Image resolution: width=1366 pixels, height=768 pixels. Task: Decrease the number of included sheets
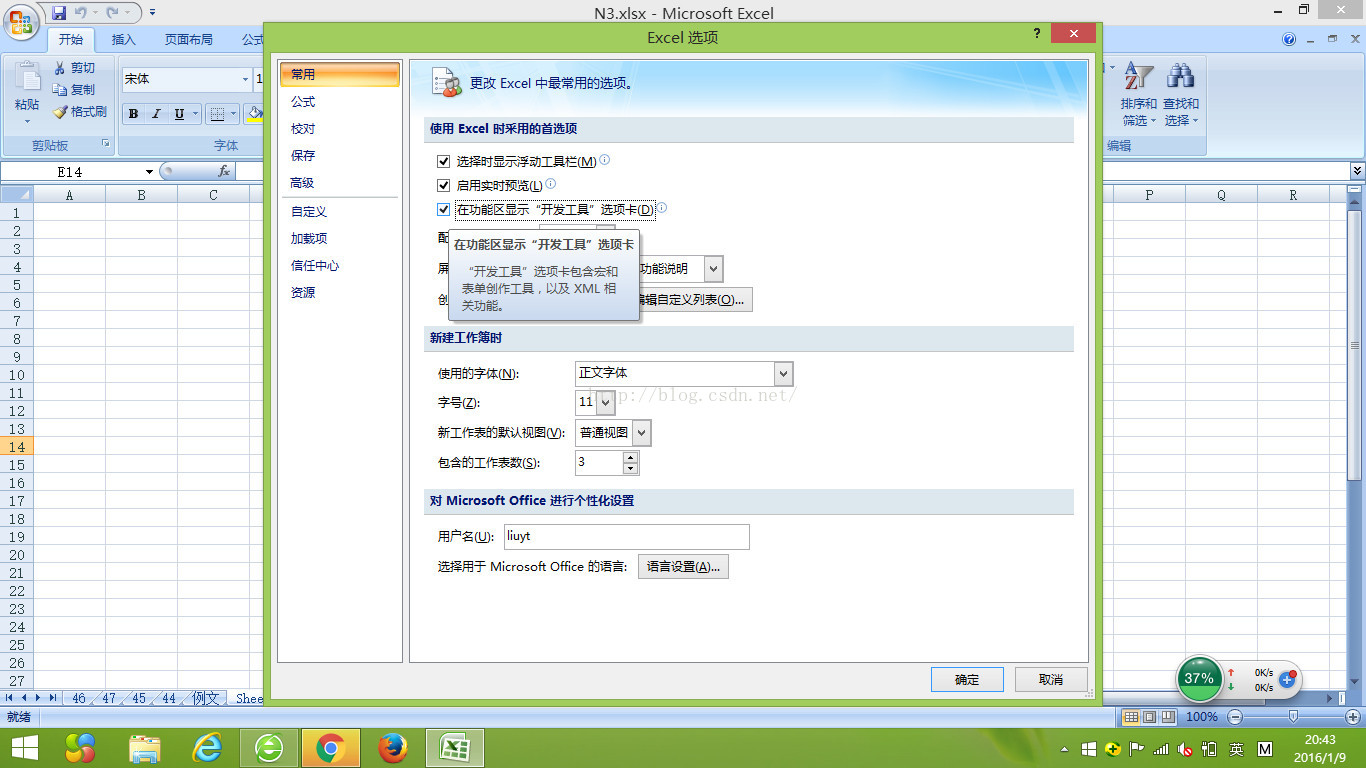630,468
